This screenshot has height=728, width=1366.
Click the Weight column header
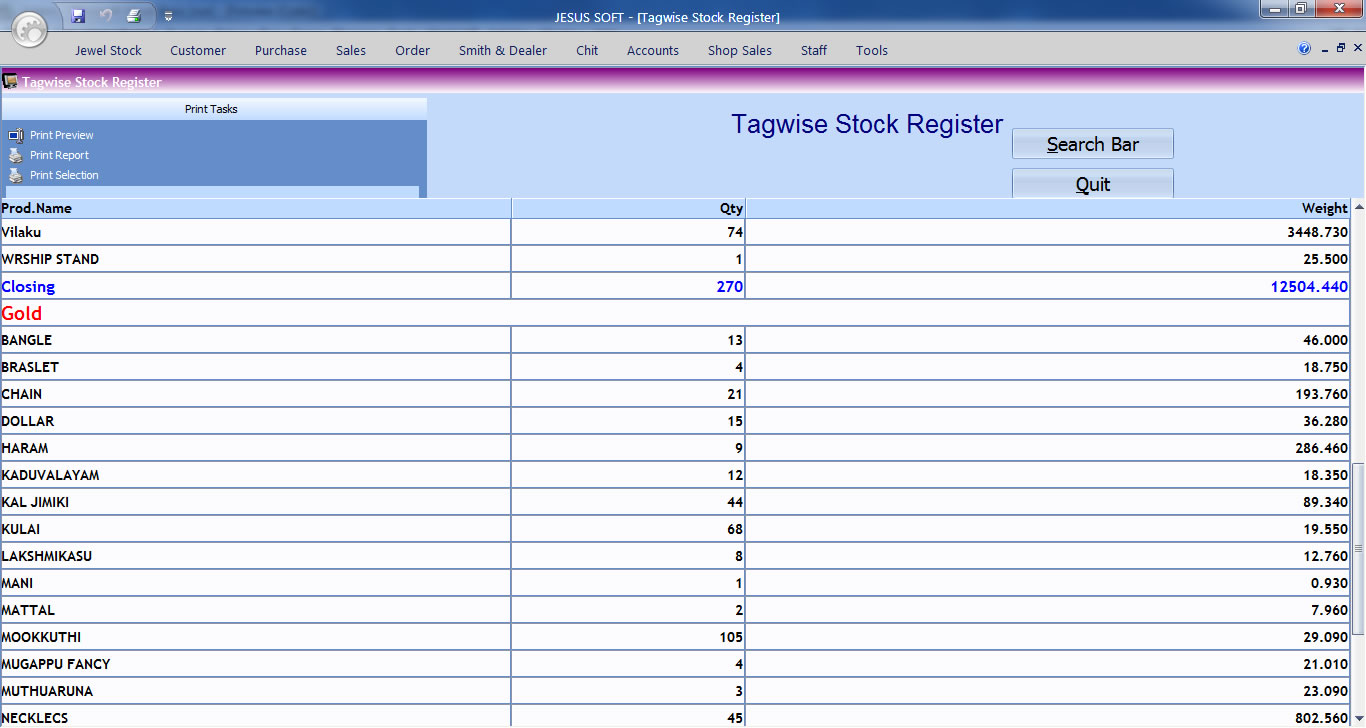1047,208
